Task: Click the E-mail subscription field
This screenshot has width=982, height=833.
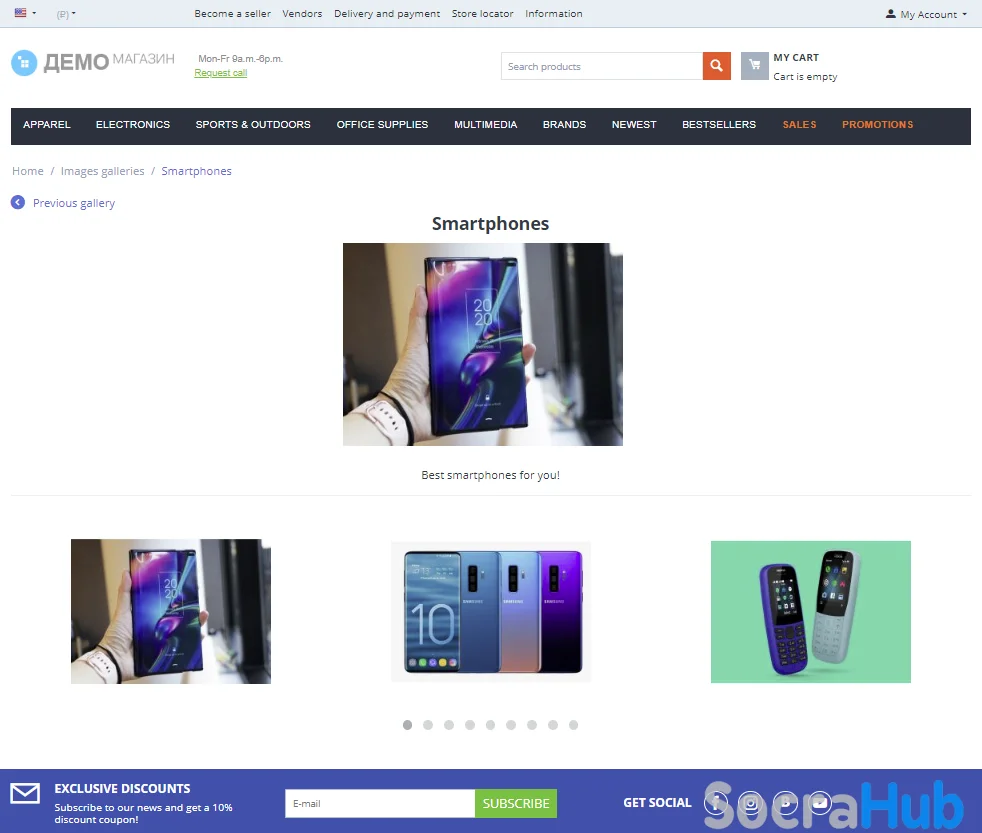Action: (380, 803)
